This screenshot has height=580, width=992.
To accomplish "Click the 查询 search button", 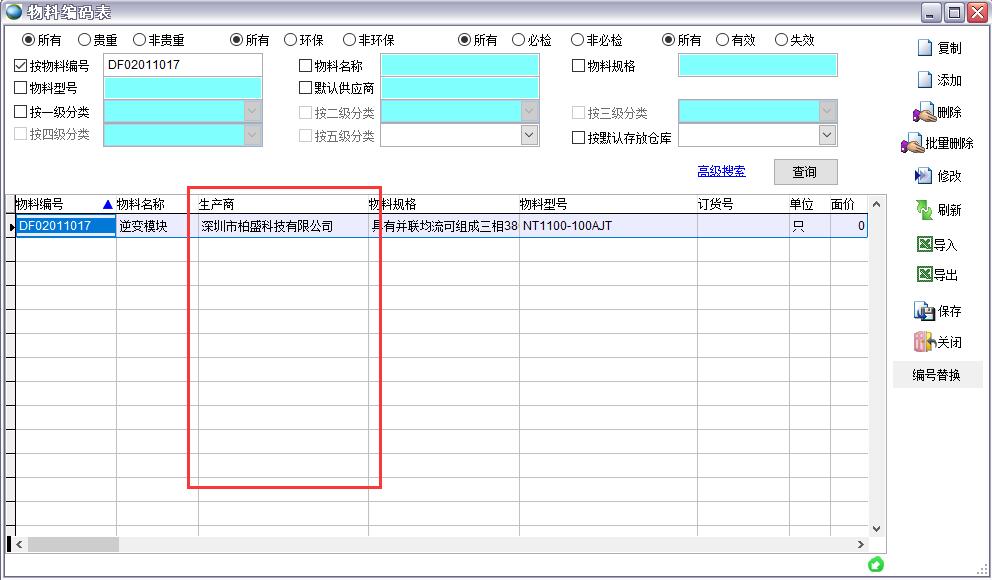I will [x=805, y=172].
